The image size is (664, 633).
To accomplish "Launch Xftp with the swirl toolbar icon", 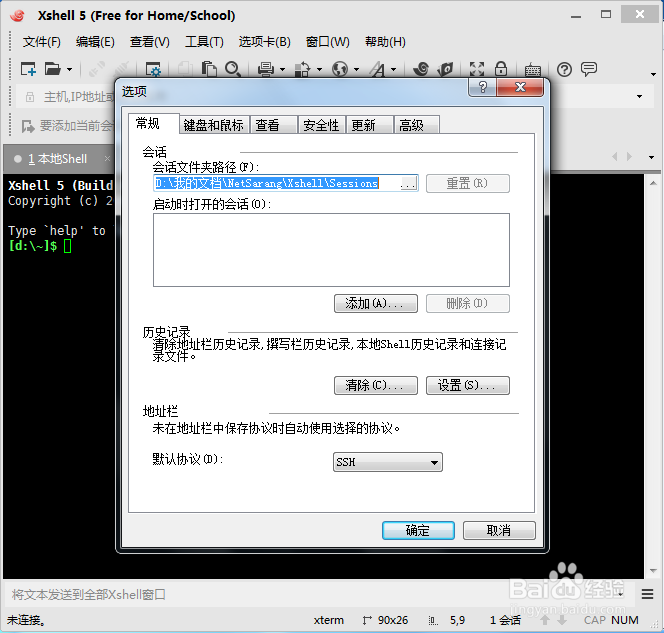I will point(421,69).
